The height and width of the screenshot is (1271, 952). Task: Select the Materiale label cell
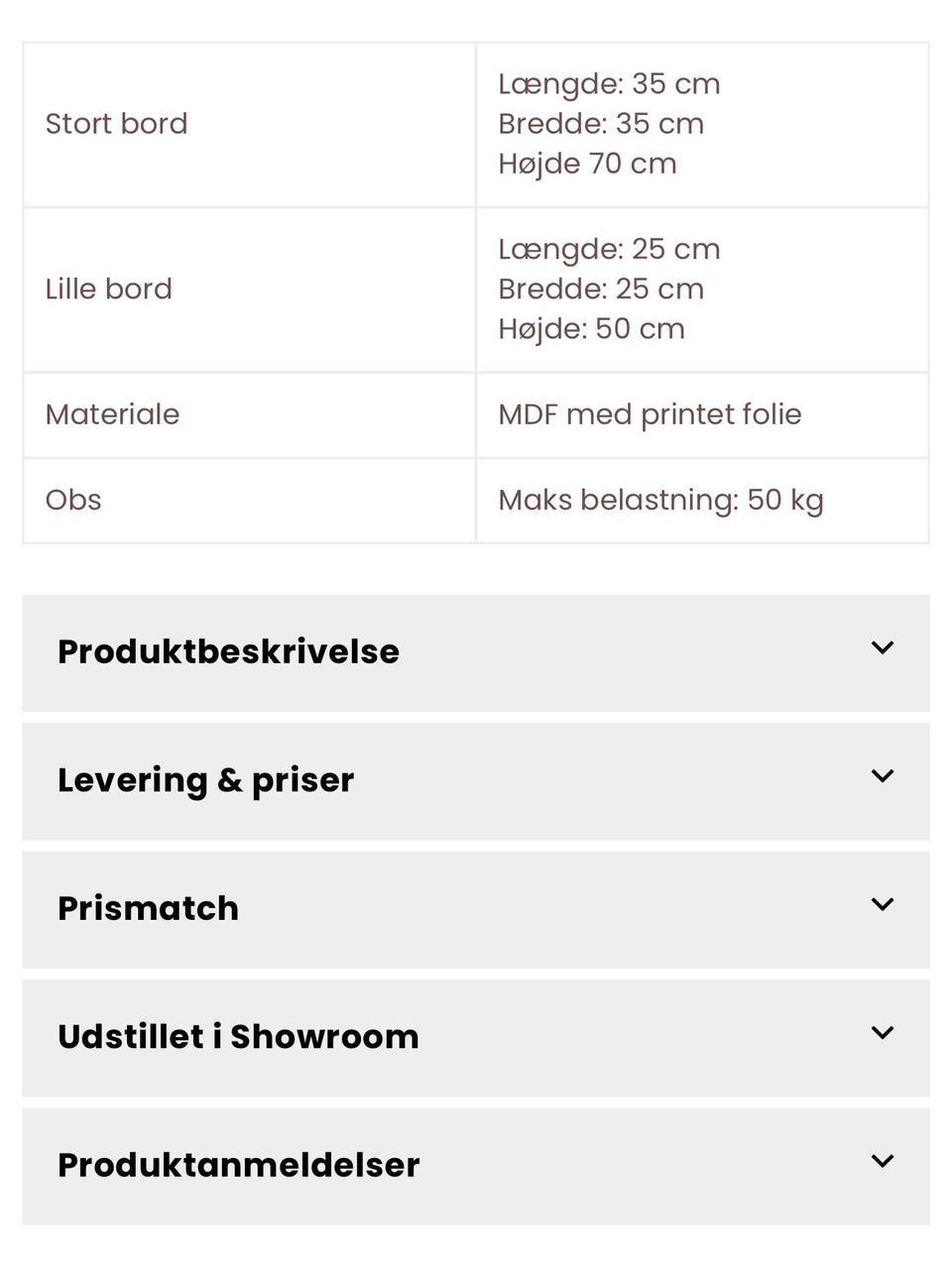(x=112, y=414)
